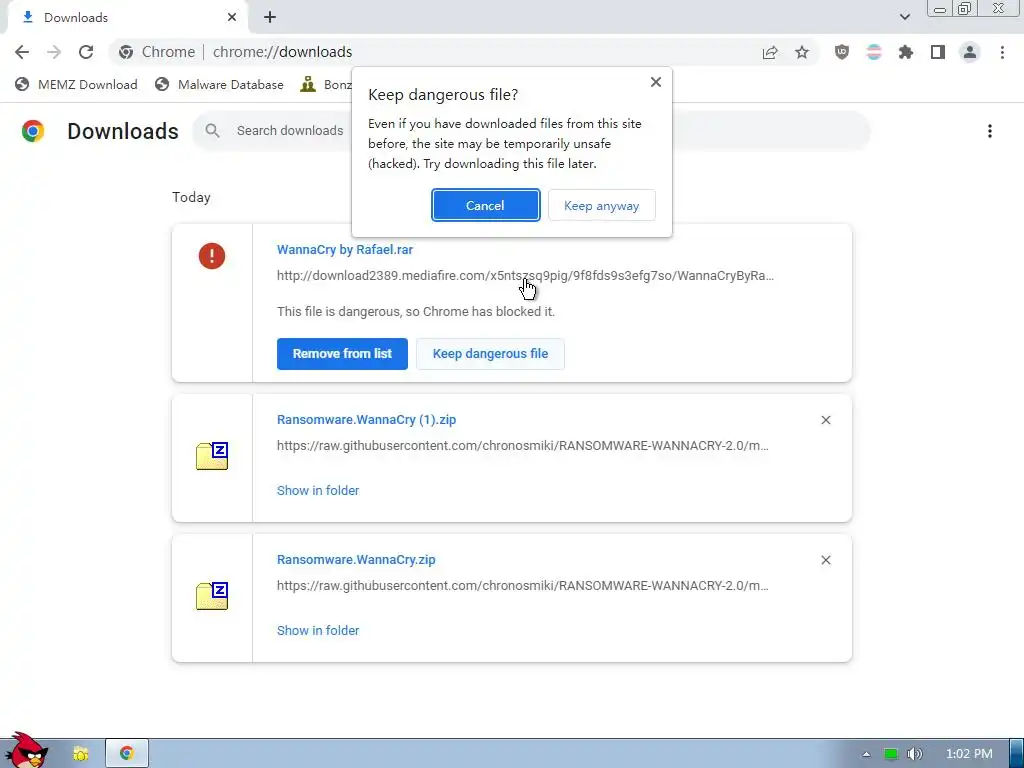The image size is (1024, 768).
Task: Show Ransomware.WannaCry.zip in folder
Action: click(318, 630)
